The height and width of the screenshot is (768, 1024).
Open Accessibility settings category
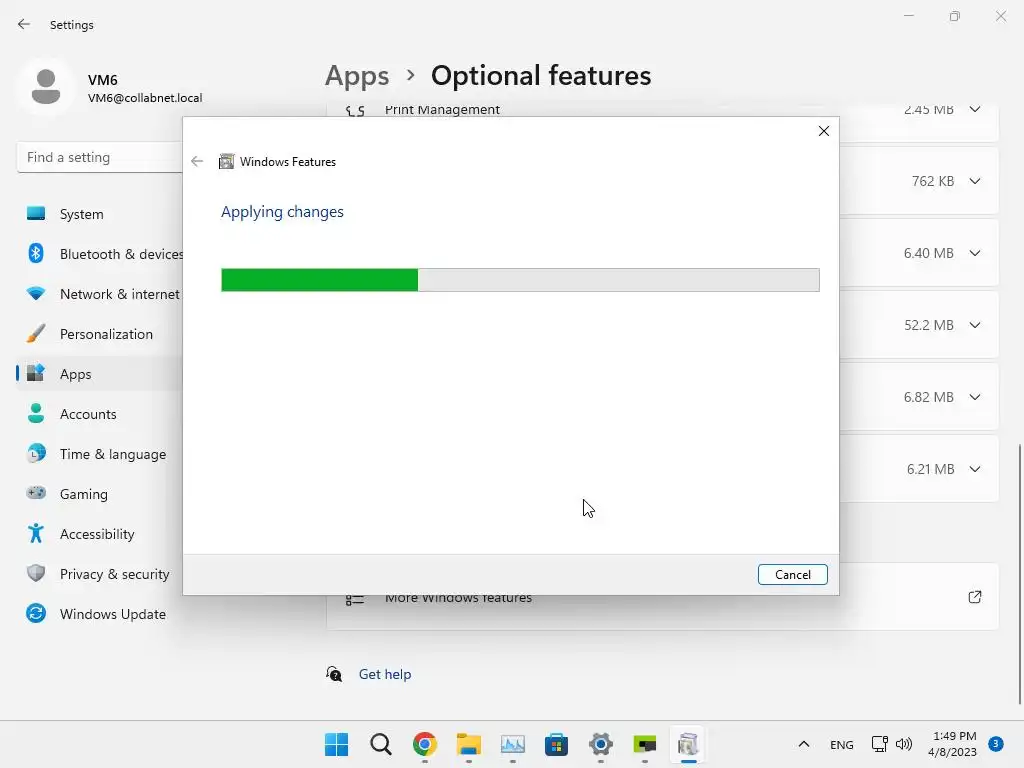99,534
